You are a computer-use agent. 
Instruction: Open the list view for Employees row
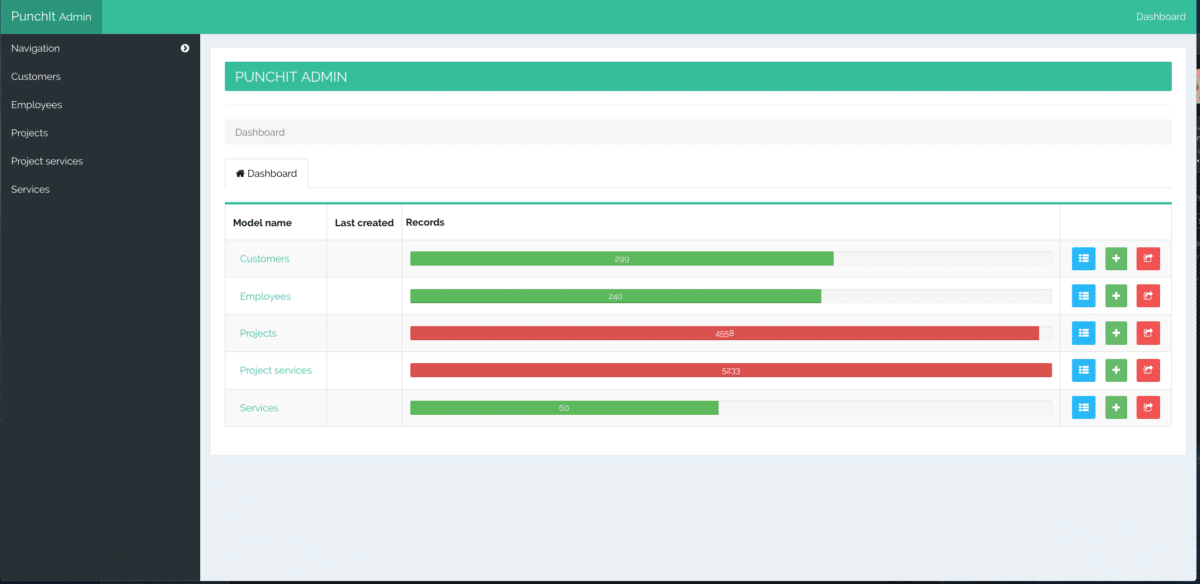coord(1083,296)
